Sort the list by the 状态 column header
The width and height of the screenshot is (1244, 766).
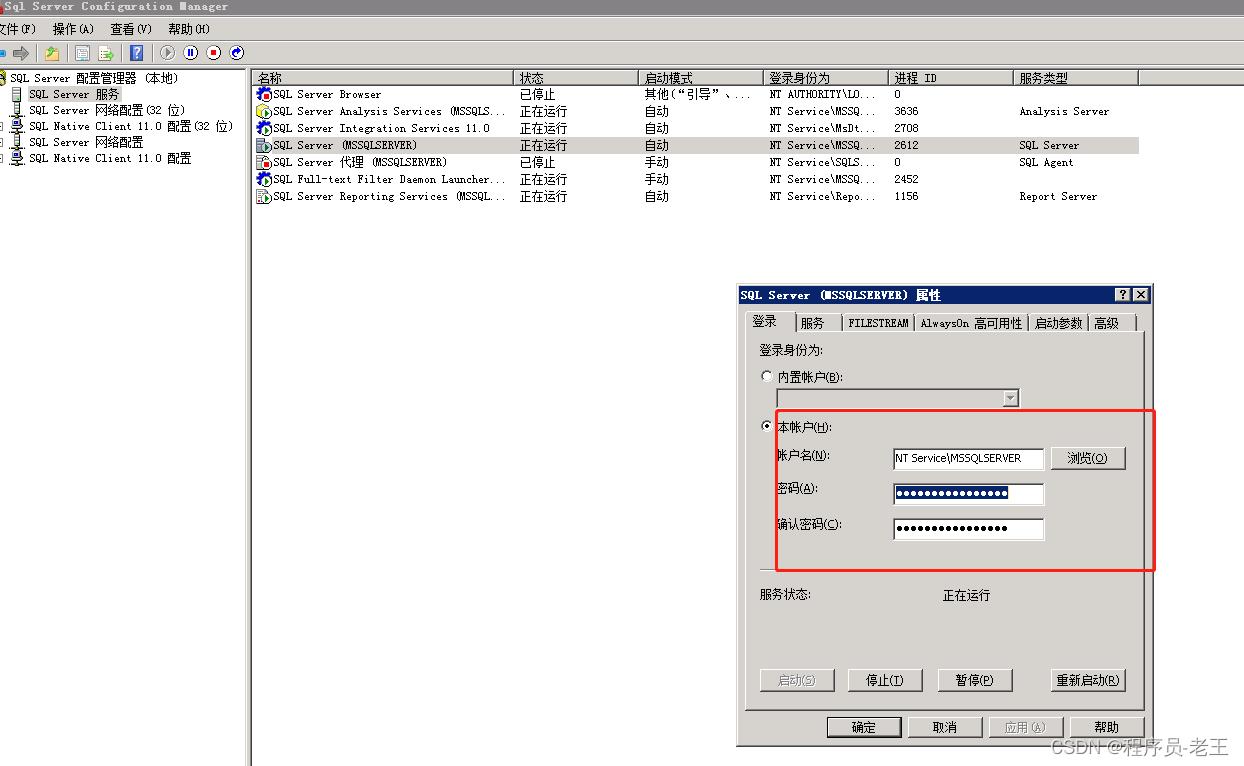(x=575, y=78)
